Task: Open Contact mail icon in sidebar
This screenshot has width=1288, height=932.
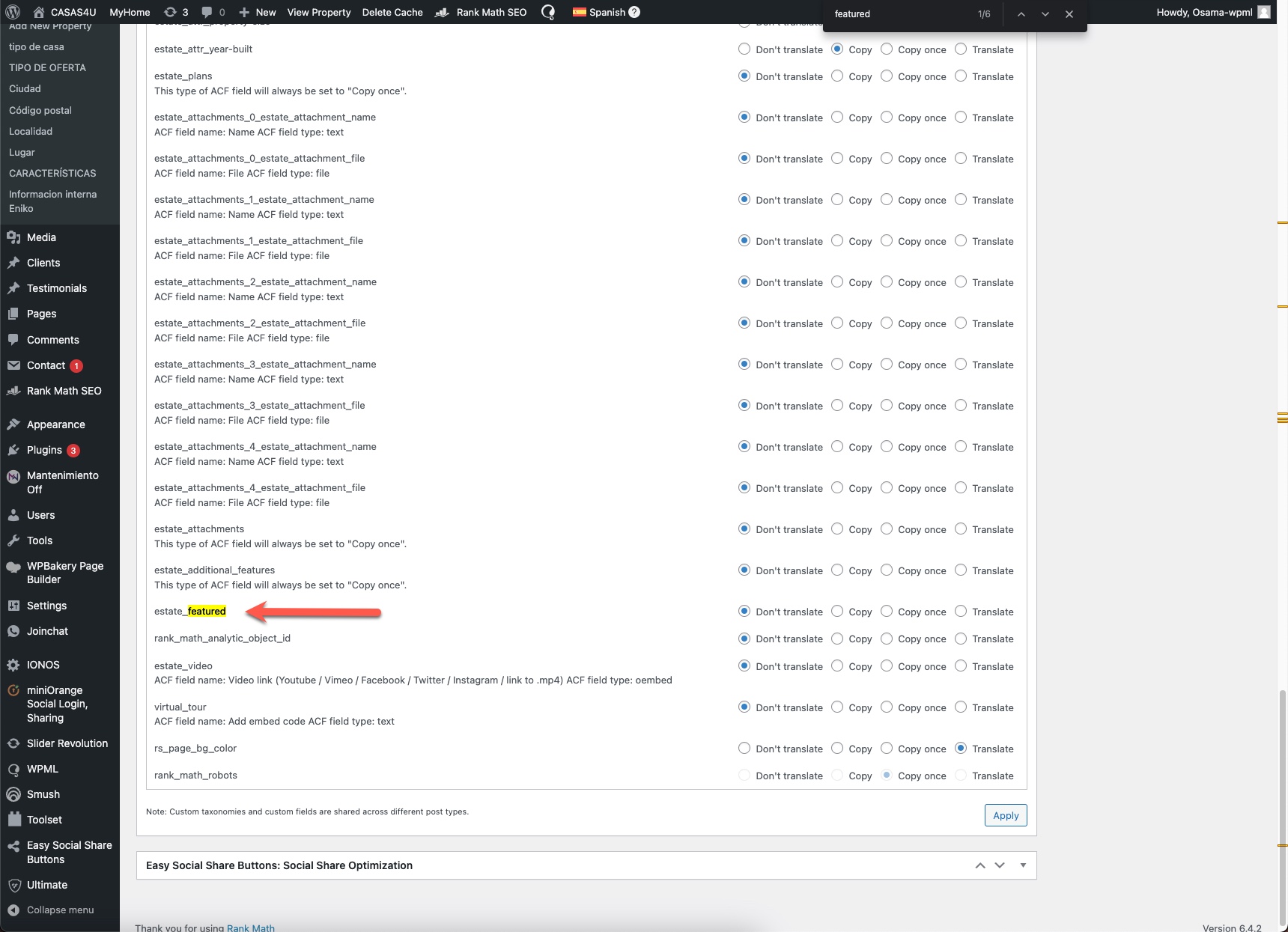Action: pos(13,365)
